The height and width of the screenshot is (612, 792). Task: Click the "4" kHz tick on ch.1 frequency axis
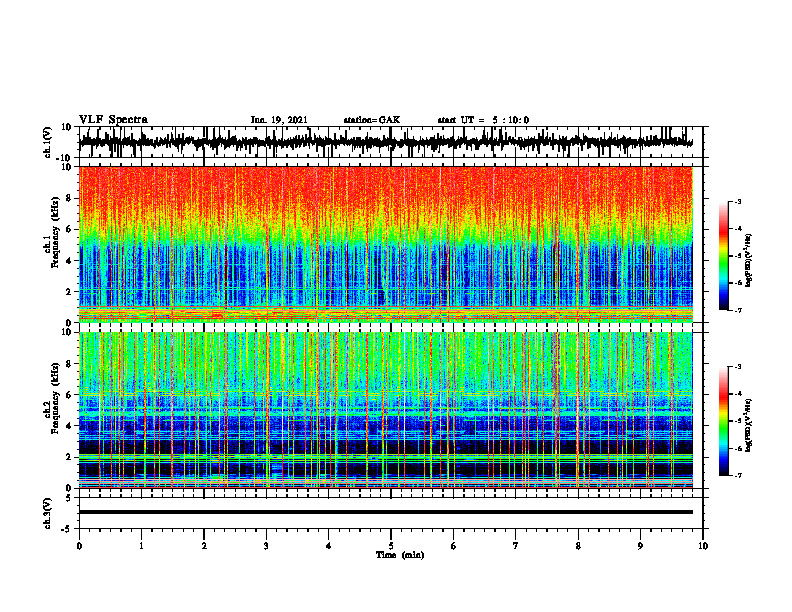69,261
